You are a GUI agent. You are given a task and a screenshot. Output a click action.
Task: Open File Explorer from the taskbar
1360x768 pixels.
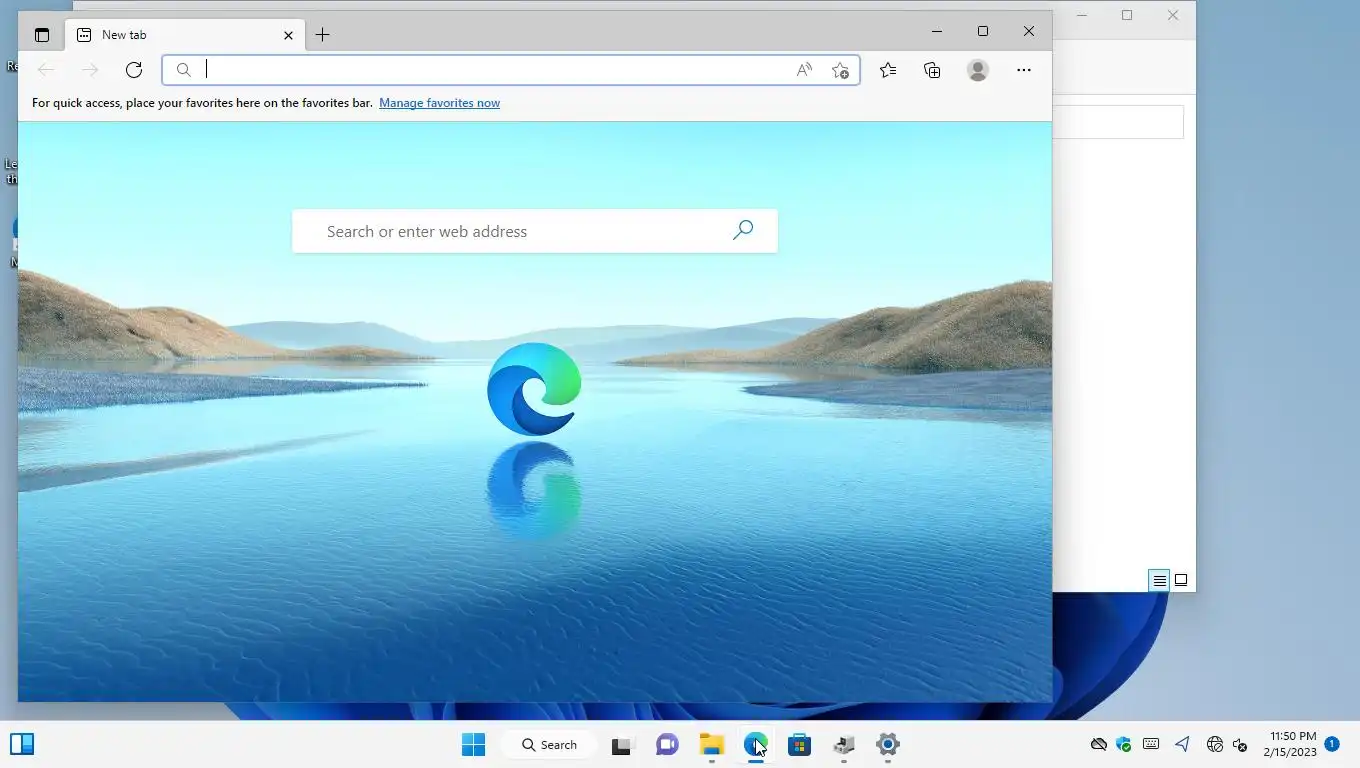711,744
